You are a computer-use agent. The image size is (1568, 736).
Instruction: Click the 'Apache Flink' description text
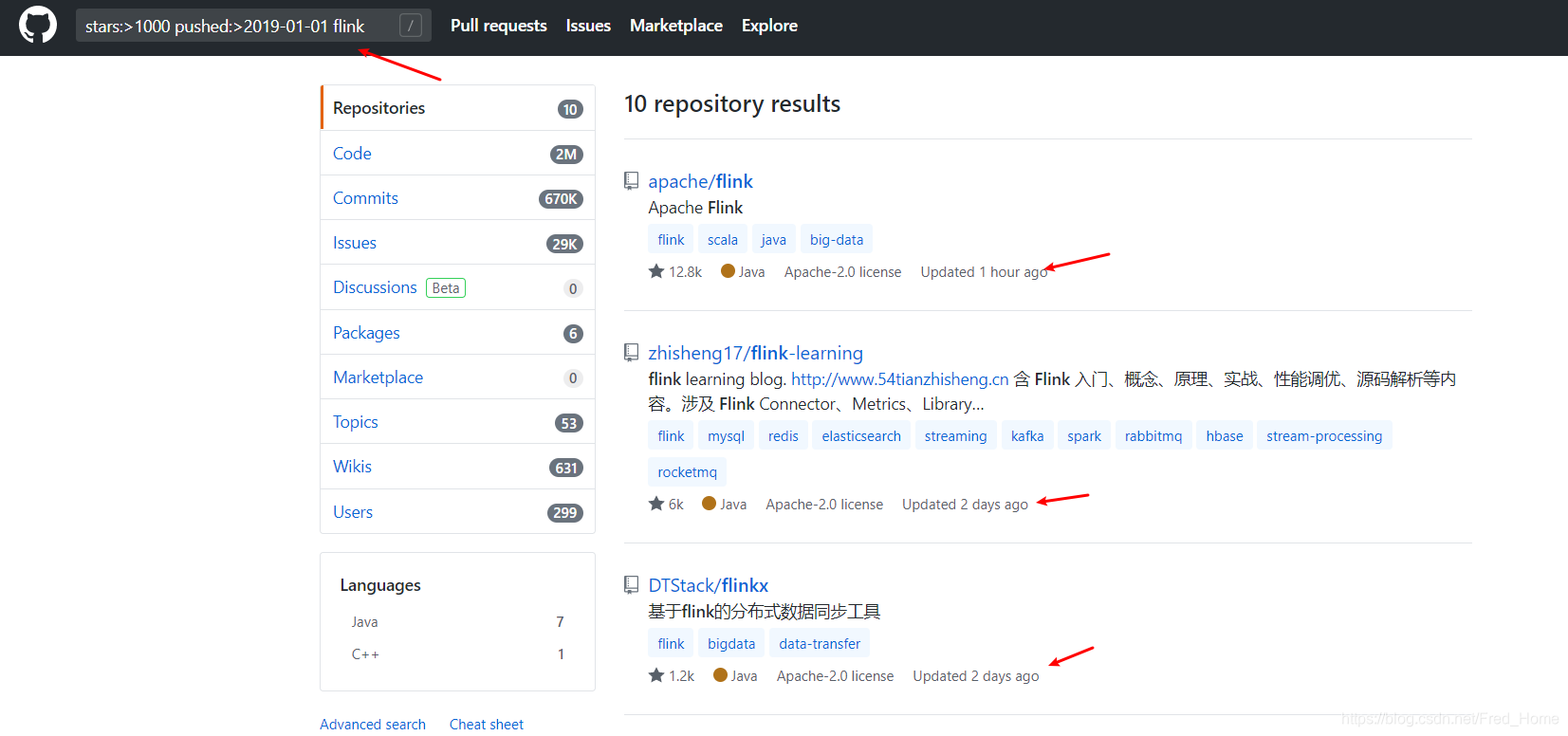point(695,207)
